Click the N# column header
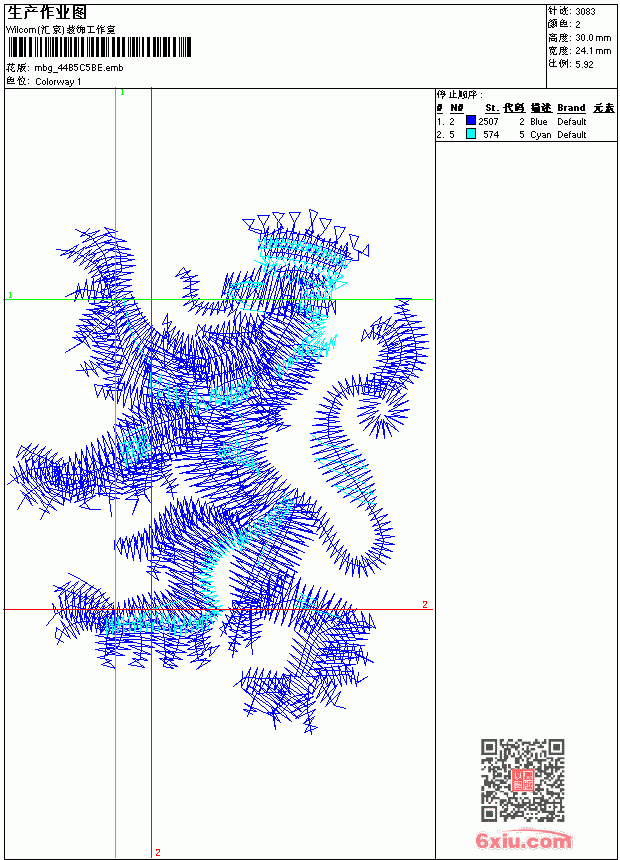620x860 pixels. pyautogui.click(x=456, y=108)
